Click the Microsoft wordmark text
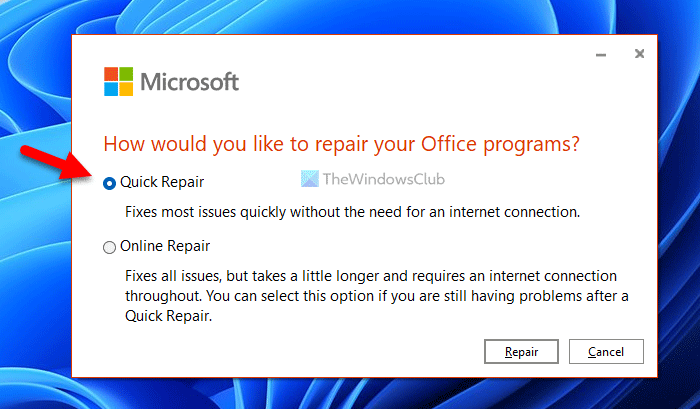 tap(189, 82)
